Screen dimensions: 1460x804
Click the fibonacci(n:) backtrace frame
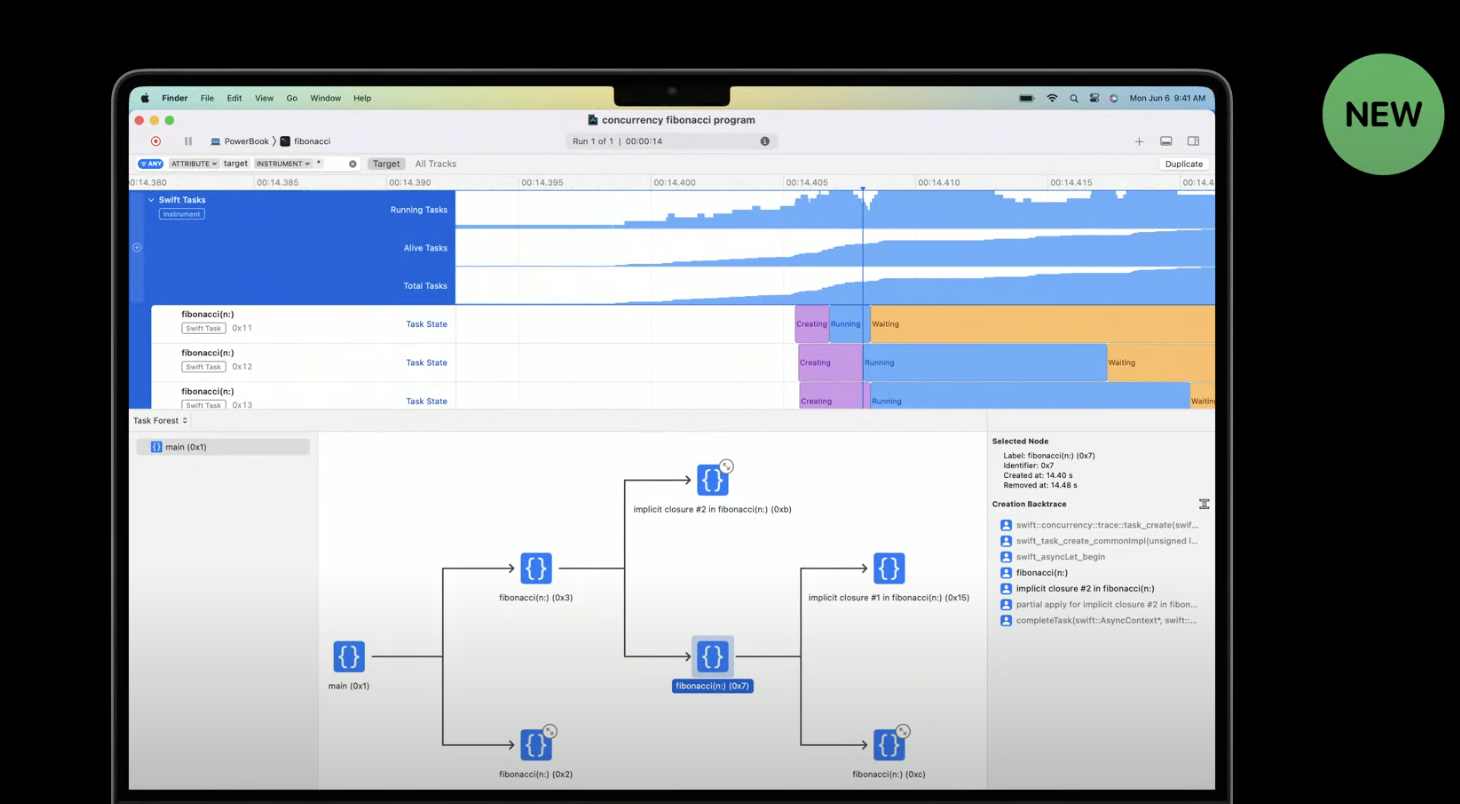pyautogui.click(x=1034, y=573)
